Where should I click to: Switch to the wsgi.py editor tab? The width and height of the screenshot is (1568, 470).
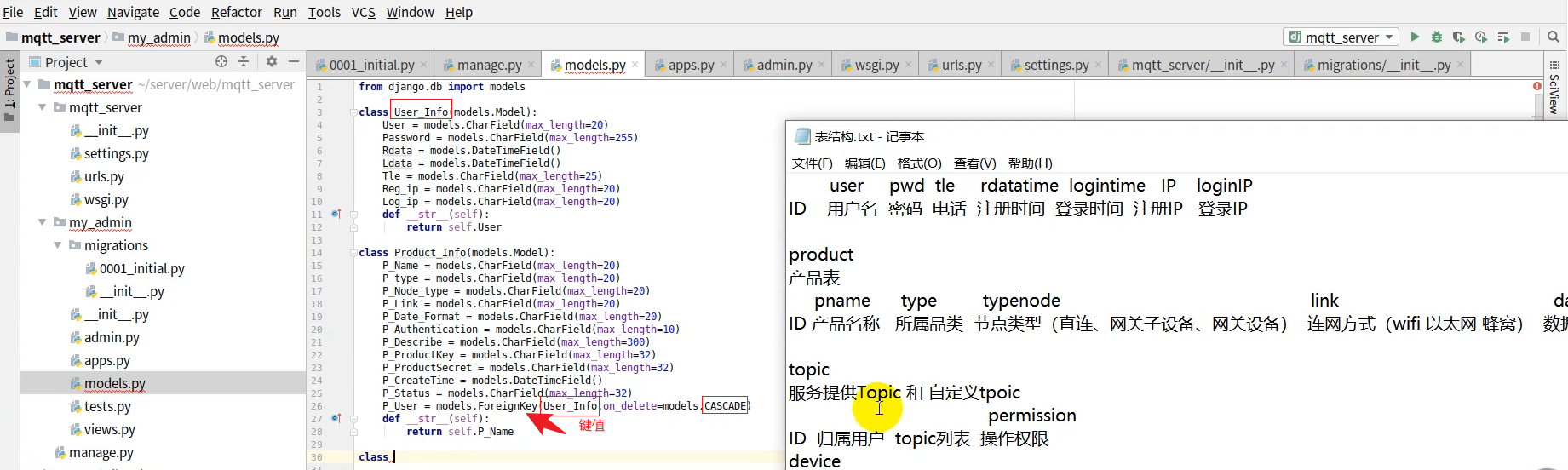point(876,65)
